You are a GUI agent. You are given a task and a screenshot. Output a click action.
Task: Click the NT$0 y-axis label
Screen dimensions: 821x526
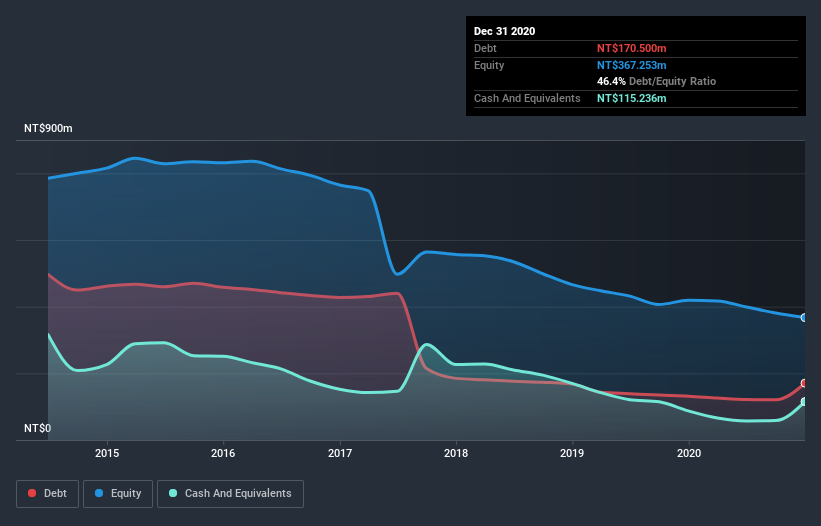click(38, 429)
